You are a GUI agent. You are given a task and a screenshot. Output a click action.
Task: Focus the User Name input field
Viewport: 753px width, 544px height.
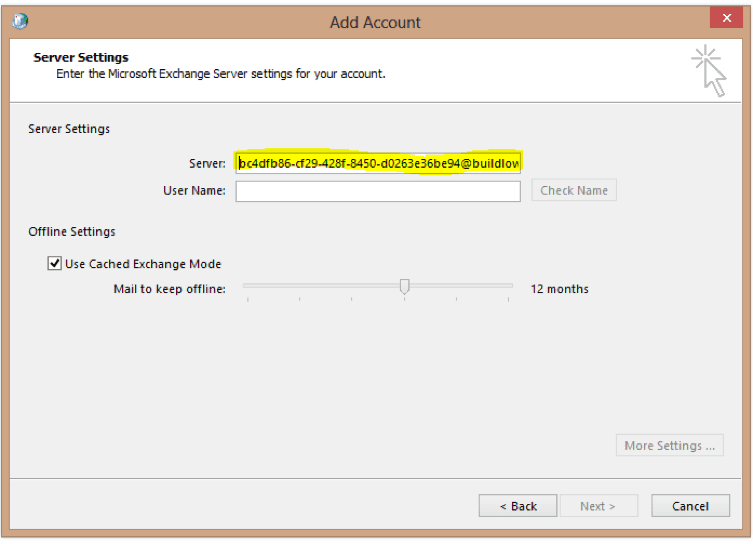tap(378, 191)
